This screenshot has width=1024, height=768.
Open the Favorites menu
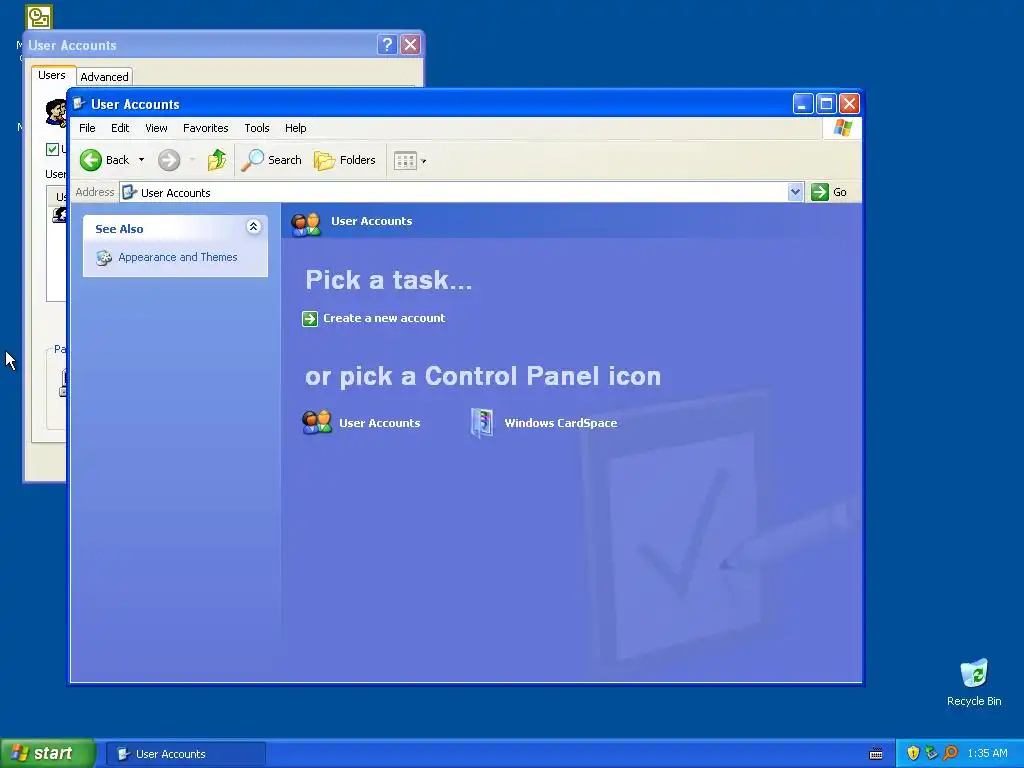[x=206, y=128]
